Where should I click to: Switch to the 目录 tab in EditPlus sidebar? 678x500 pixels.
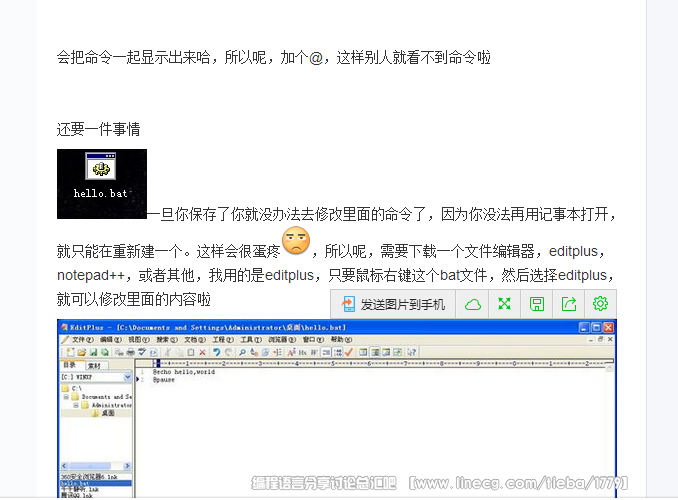point(69,365)
